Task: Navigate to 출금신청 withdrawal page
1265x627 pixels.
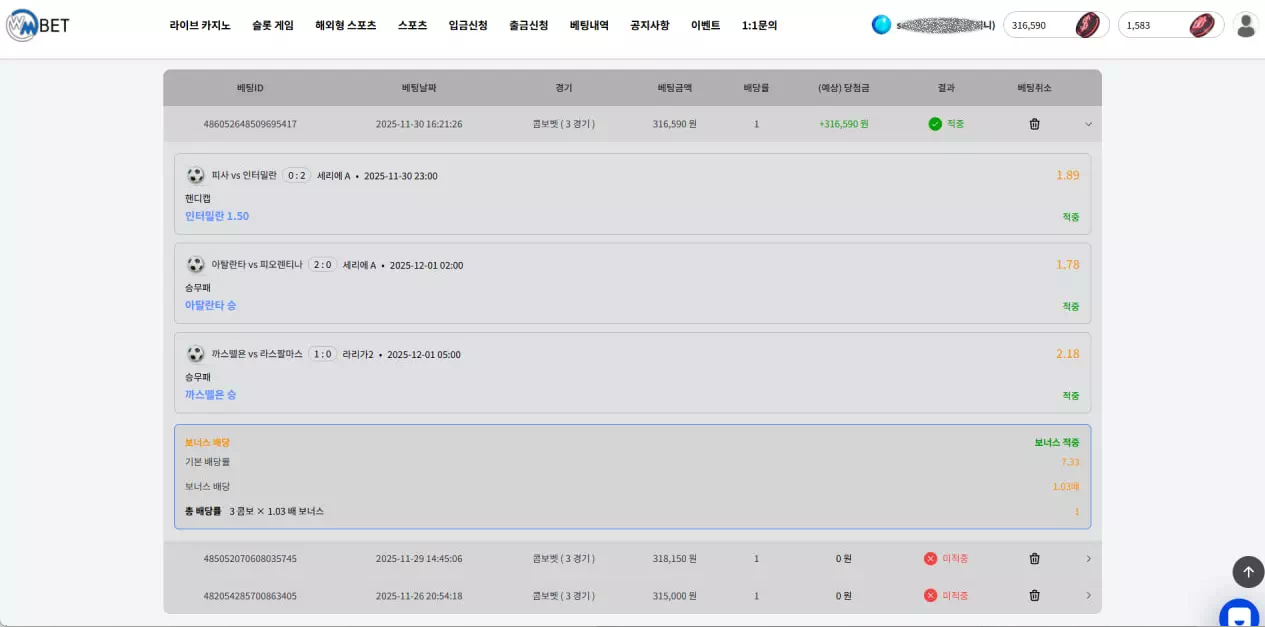Action: (528, 25)
